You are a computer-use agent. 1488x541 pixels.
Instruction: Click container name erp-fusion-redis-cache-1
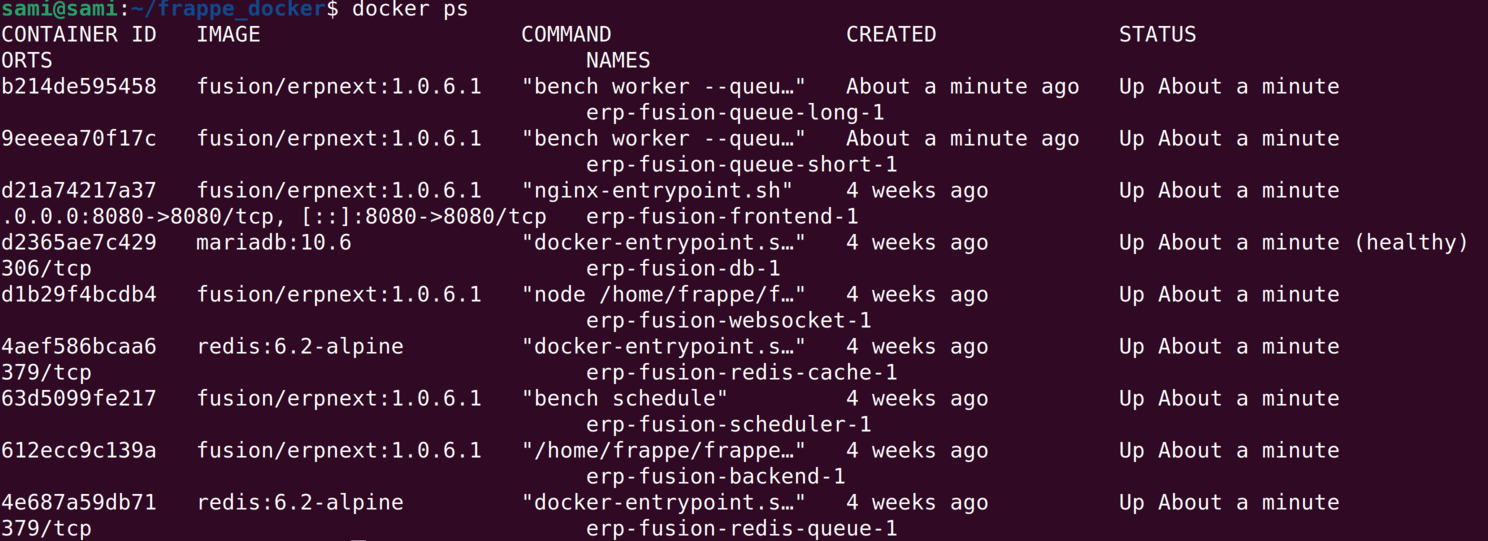click(x=742, y=373)
